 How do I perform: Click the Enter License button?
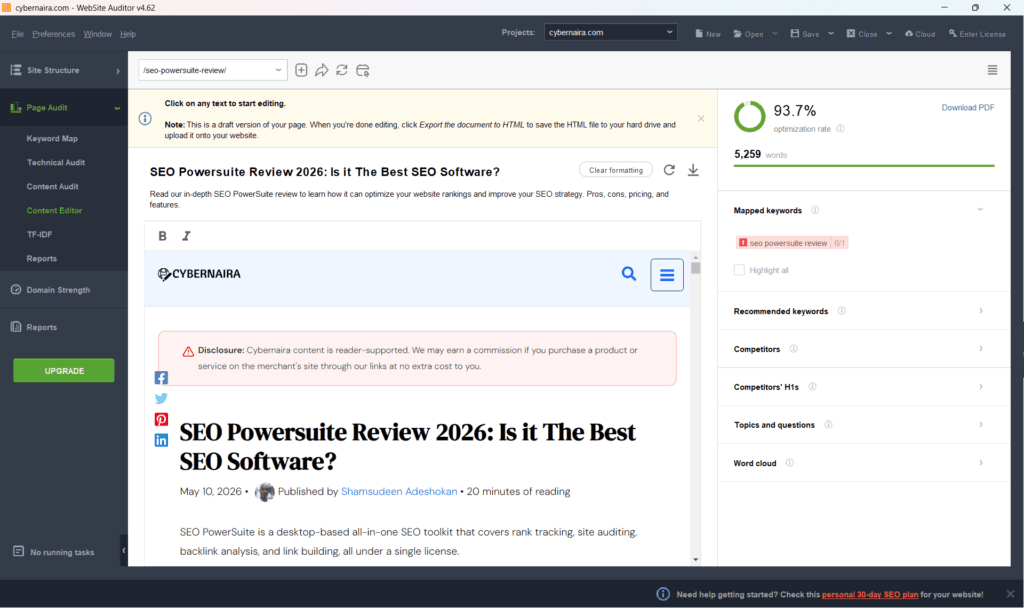point(977,34)
